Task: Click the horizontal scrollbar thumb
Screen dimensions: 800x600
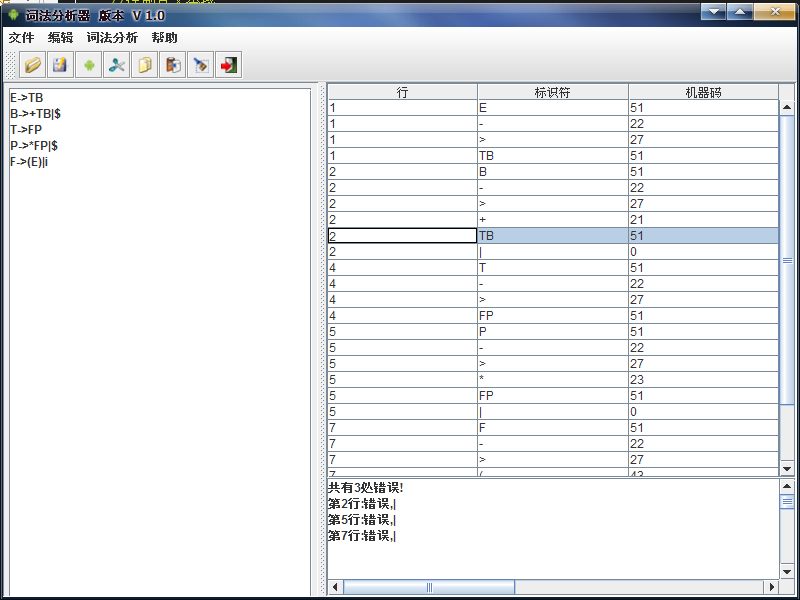Action: [x=429, y=587]
